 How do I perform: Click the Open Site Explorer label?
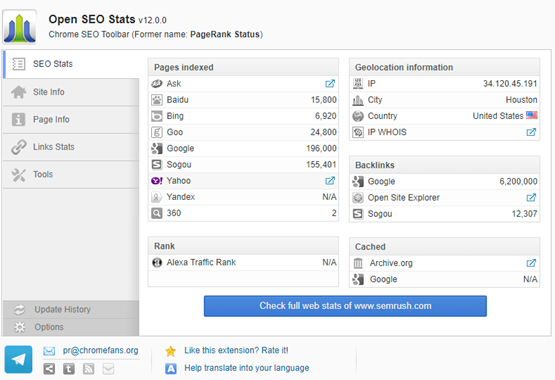point(404,197)
